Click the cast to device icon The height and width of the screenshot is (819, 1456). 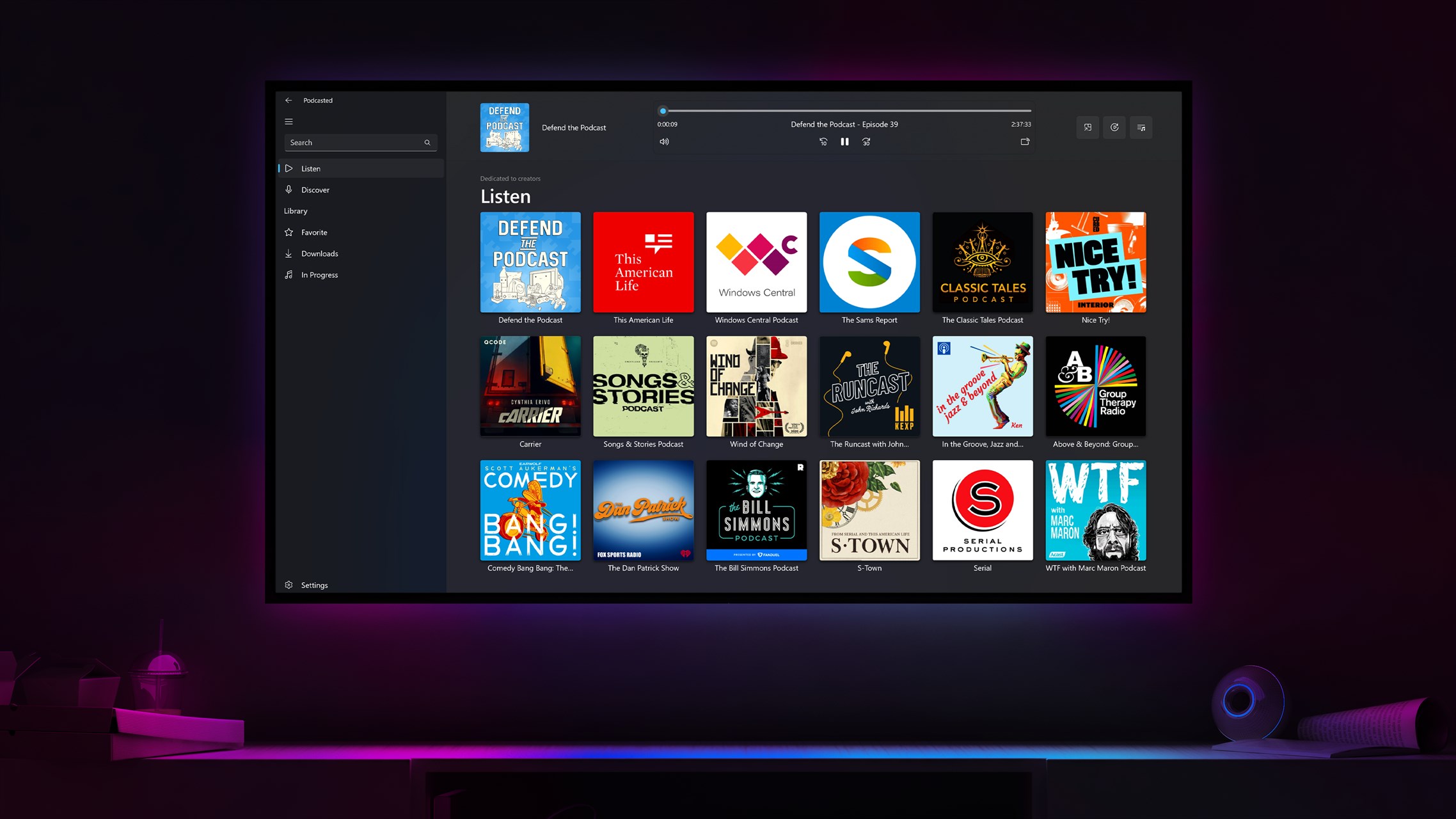tap(1025, 141)
